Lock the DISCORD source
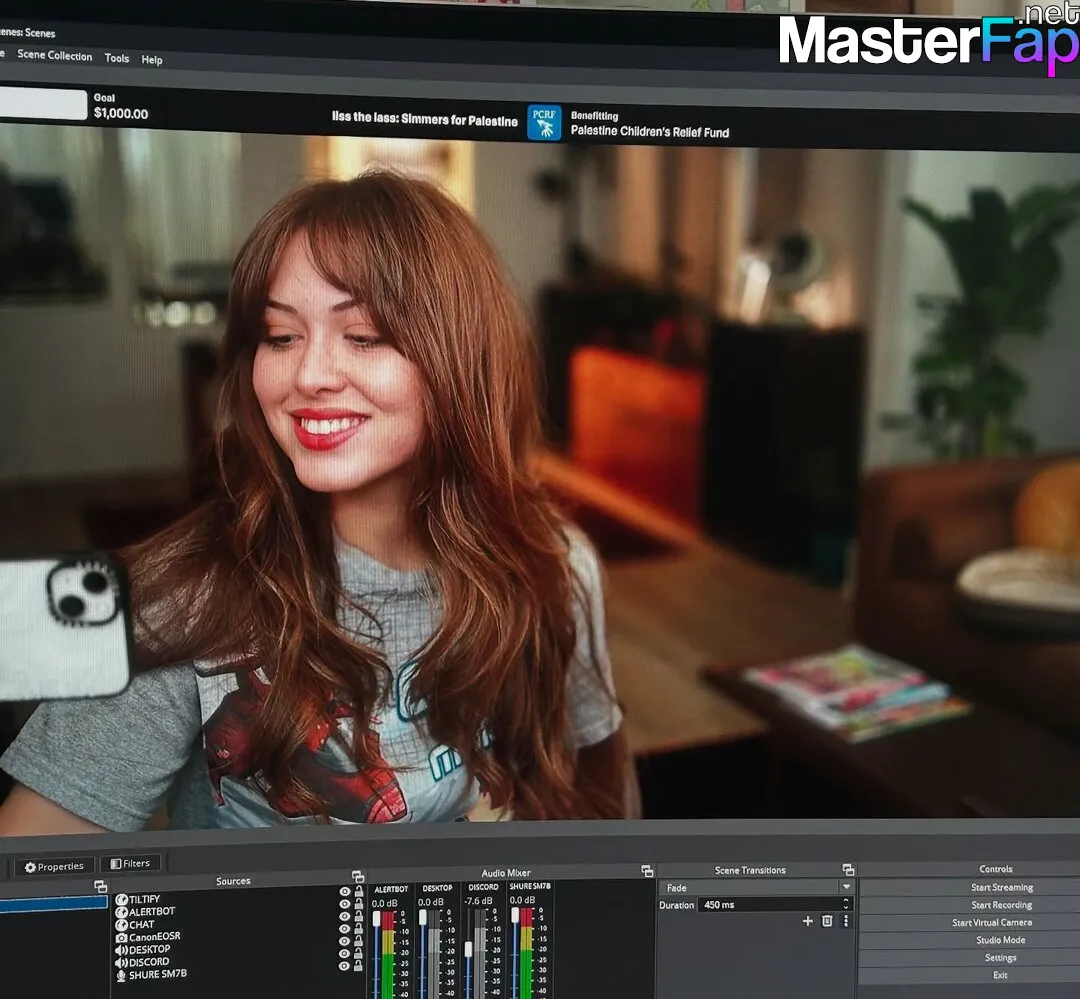The image size is (1080, 999). 358,954
